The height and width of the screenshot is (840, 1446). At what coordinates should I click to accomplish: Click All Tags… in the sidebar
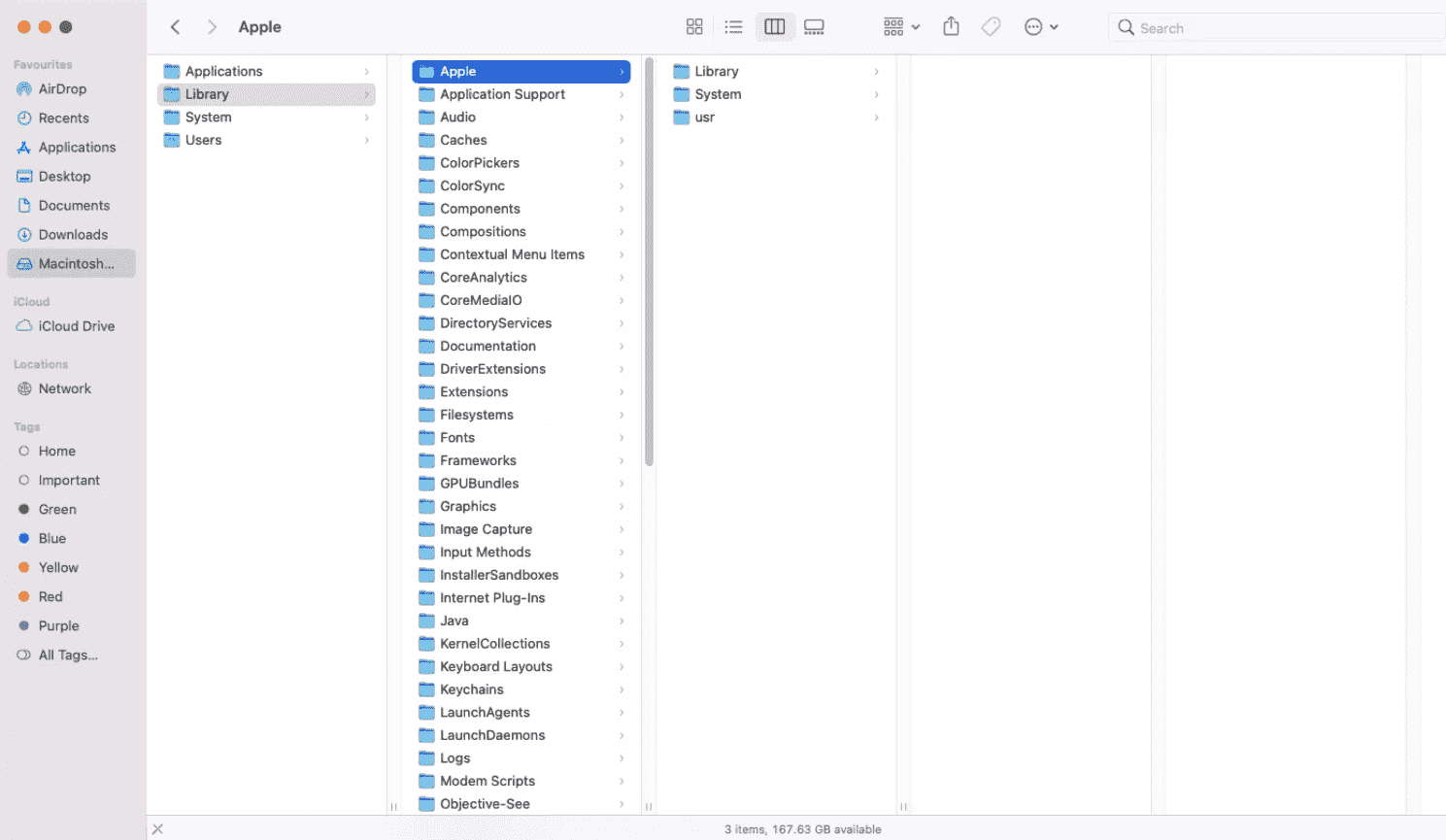pos(68,655)
